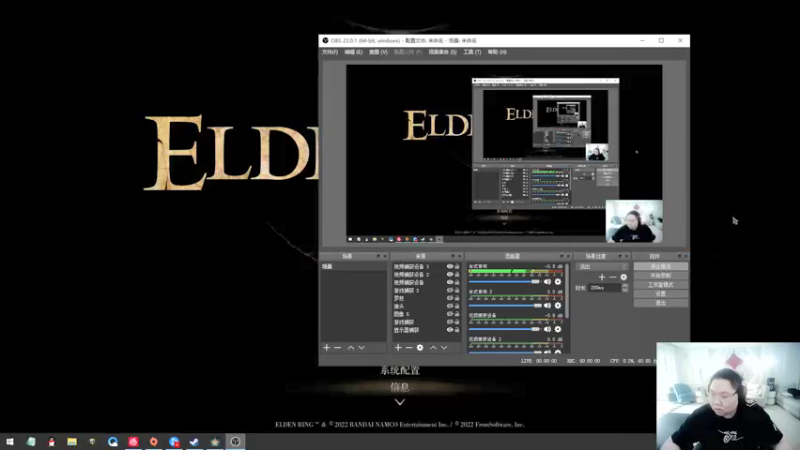Viewport: 800px width, 450px height.
Task: Pop out the Scene Transitions dock panel
Action: 620,256
